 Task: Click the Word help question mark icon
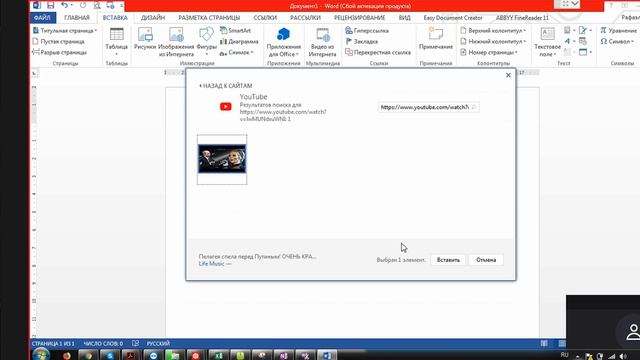[611, 5]
